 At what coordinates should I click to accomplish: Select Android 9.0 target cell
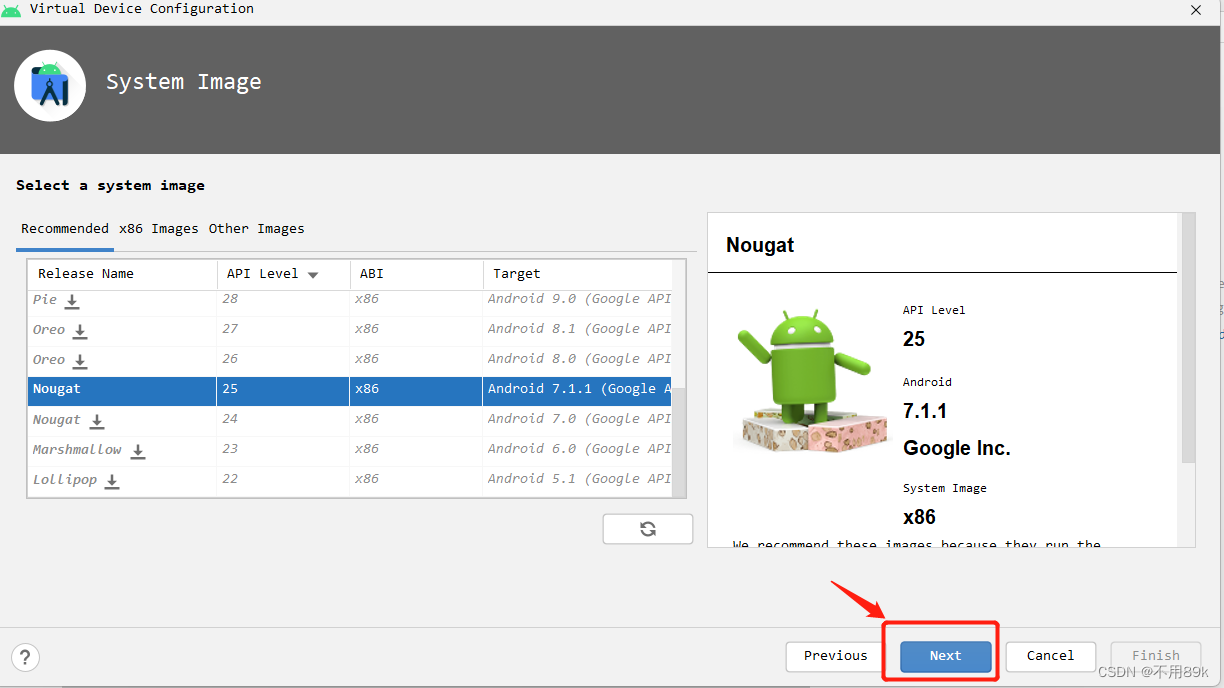click(x=579, y=299)
